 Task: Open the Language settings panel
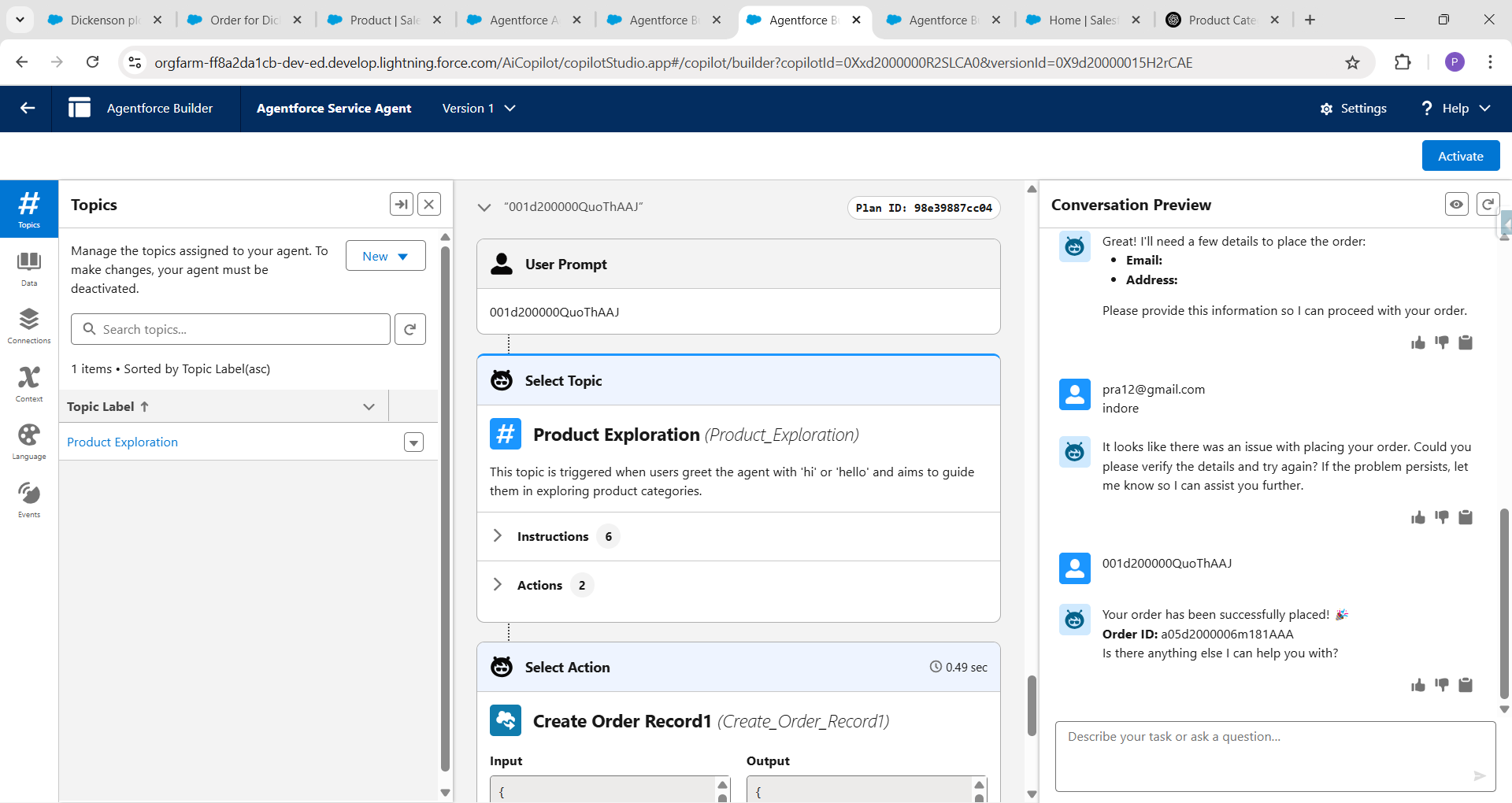[29, 442]
